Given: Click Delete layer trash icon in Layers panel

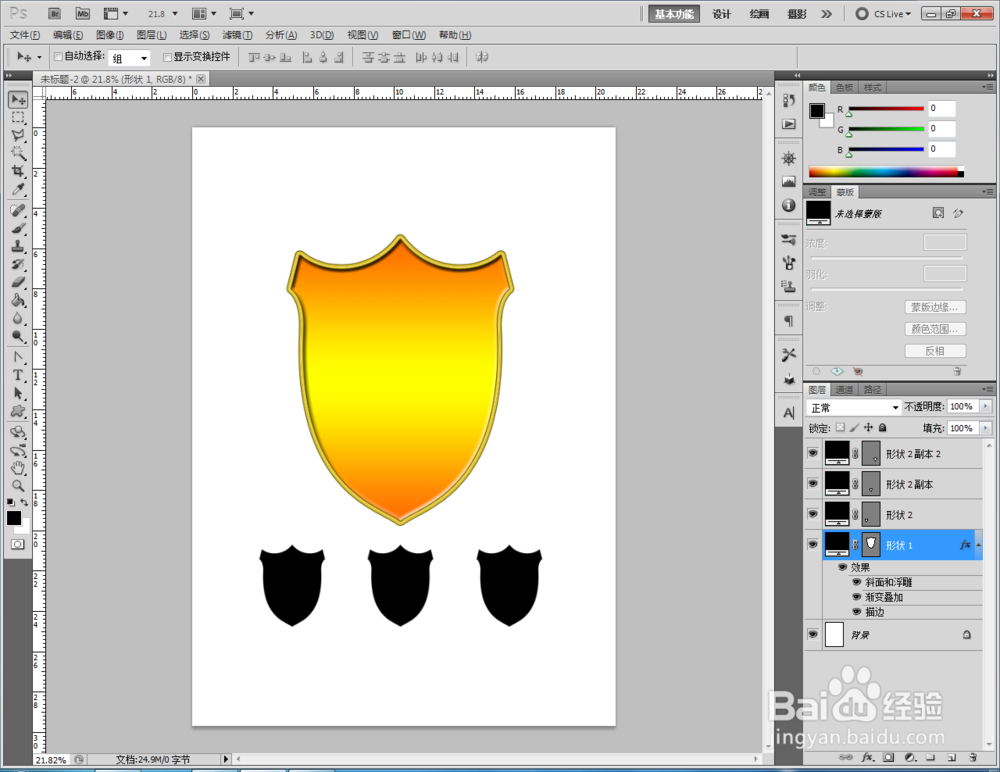Looking at the screenshot, I should point(973,757).
